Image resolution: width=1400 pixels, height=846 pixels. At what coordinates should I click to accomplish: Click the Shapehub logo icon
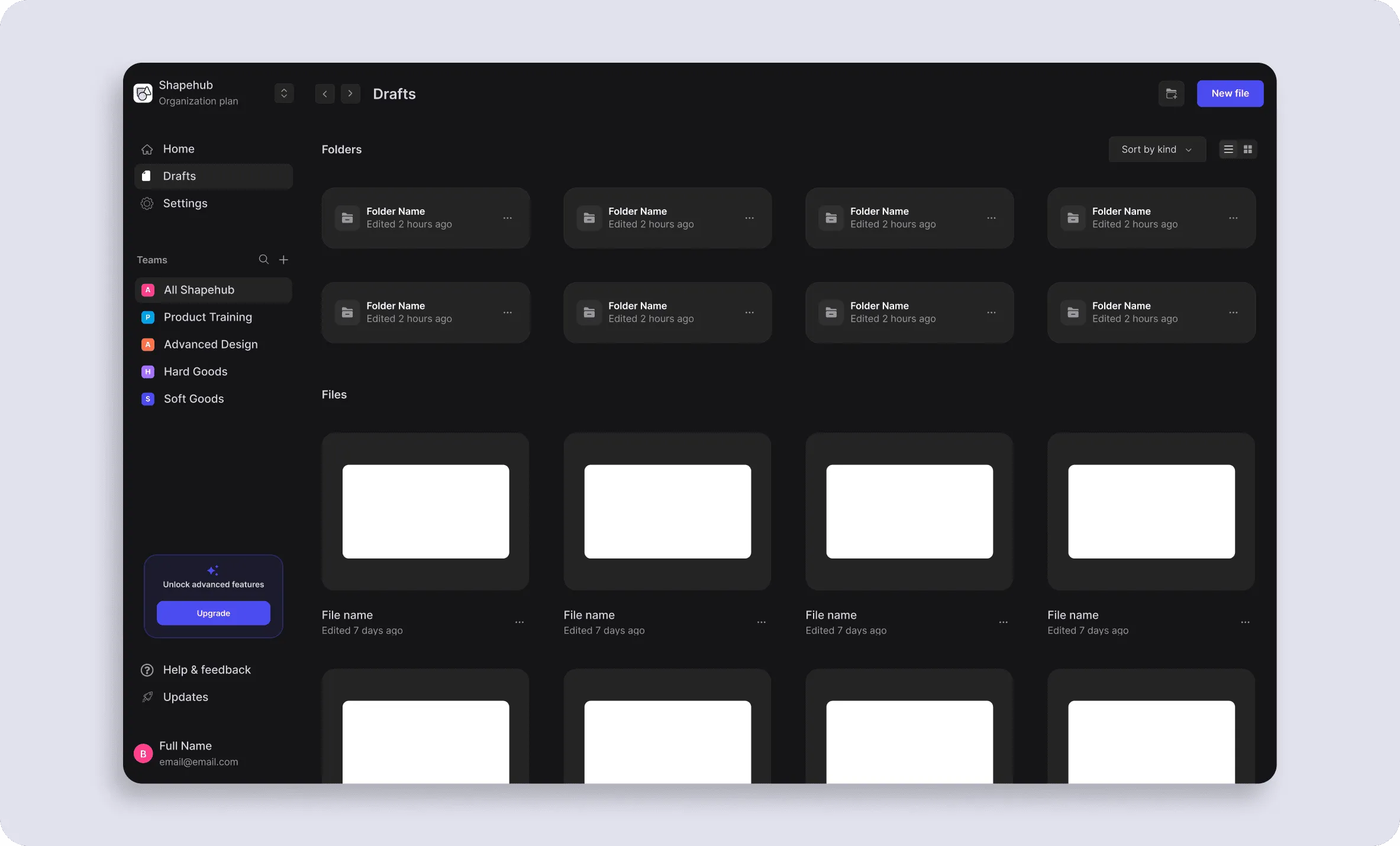pos(143,93)
